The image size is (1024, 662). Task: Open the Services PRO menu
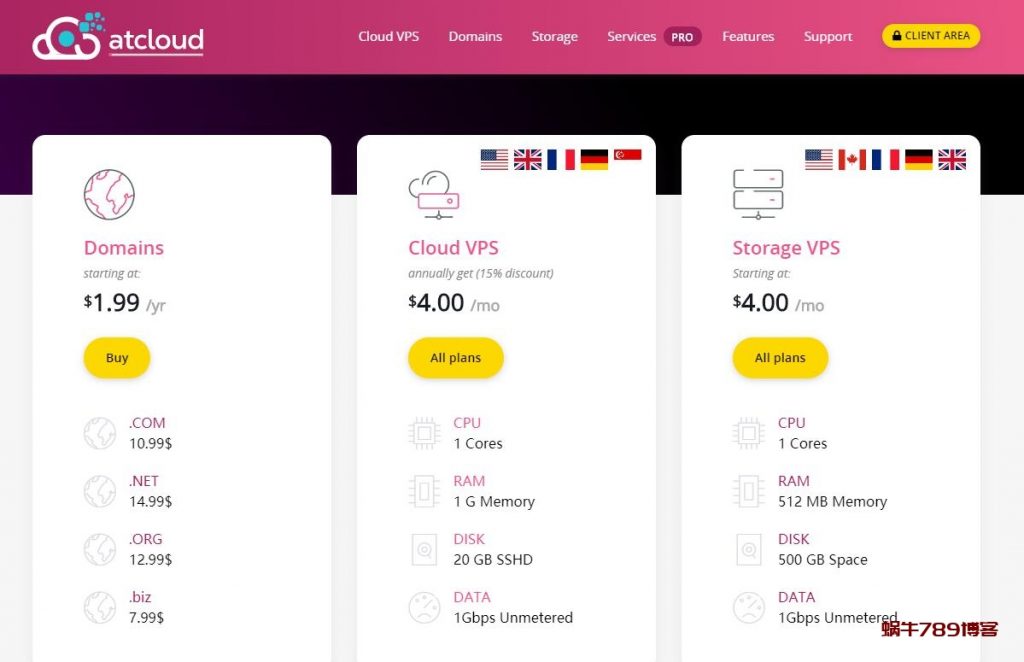coord(632,36)
